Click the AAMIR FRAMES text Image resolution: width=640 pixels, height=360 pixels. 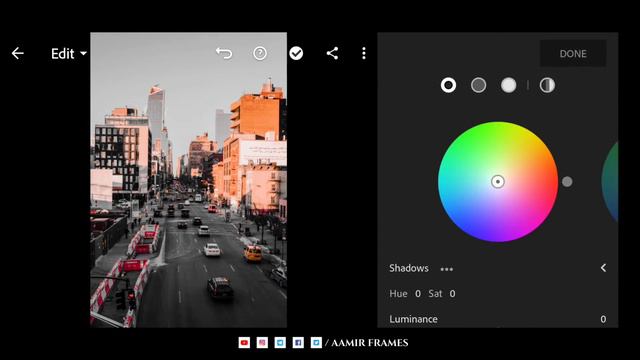coord(369,343)
